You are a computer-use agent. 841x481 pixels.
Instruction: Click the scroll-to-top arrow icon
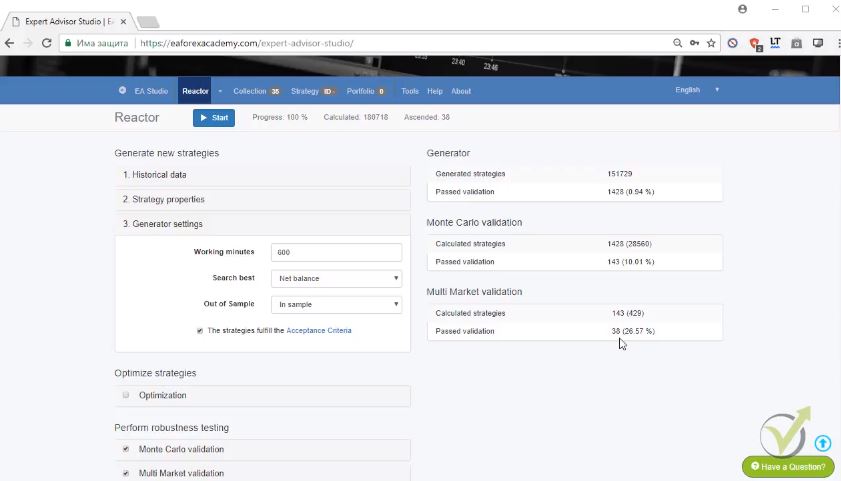click(x=822, y=443)
